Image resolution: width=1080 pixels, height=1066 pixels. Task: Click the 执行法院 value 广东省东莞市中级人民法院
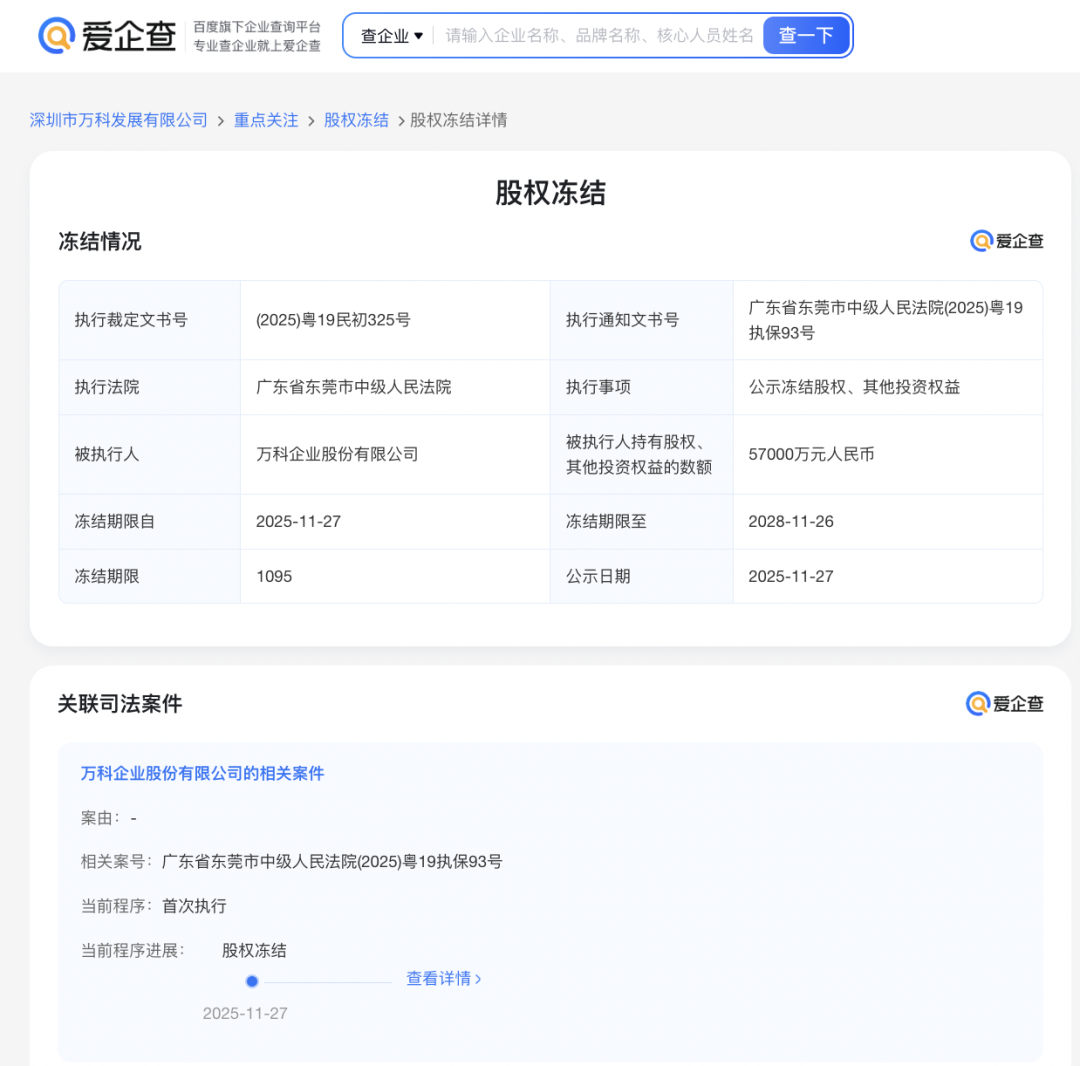coord(353,387)
